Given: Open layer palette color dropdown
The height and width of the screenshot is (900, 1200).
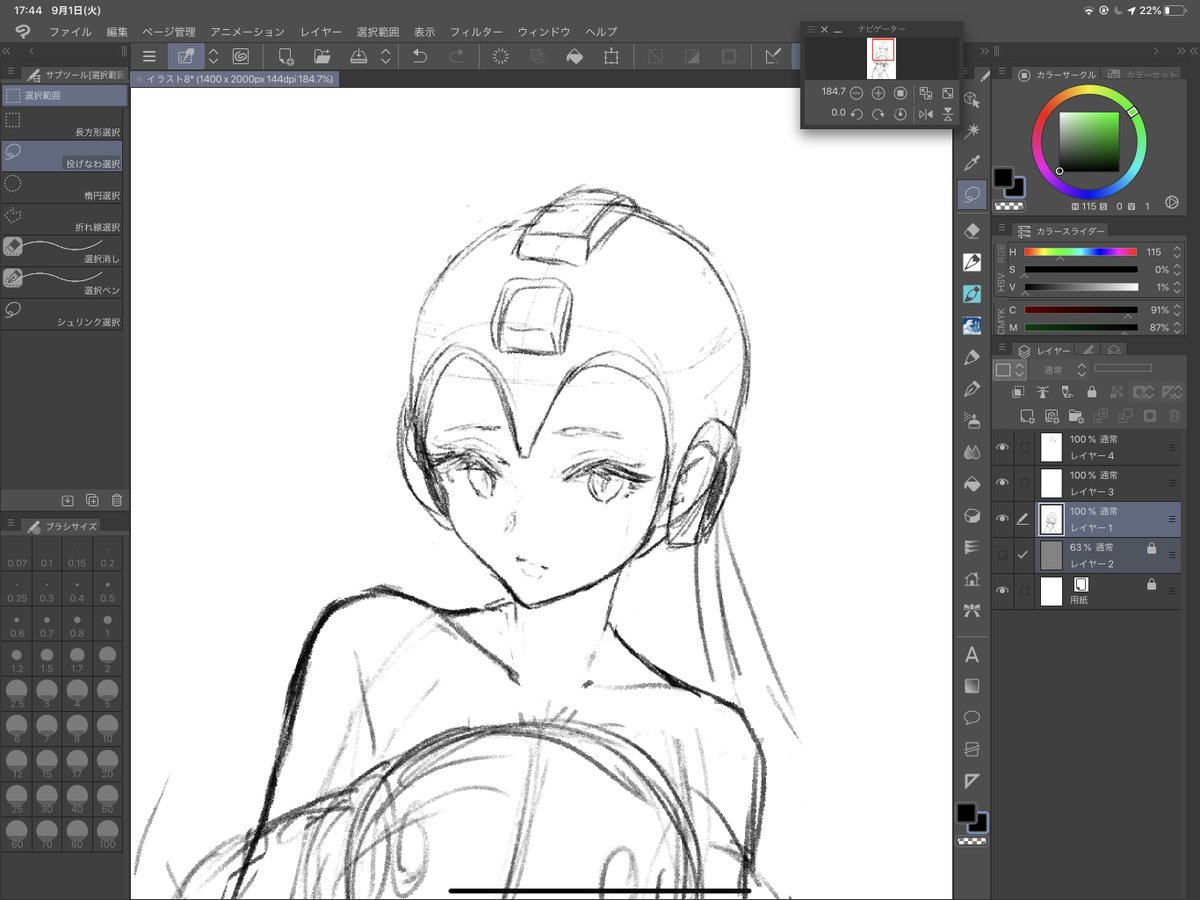Looking at the screenshot, I should [1009, 370].
